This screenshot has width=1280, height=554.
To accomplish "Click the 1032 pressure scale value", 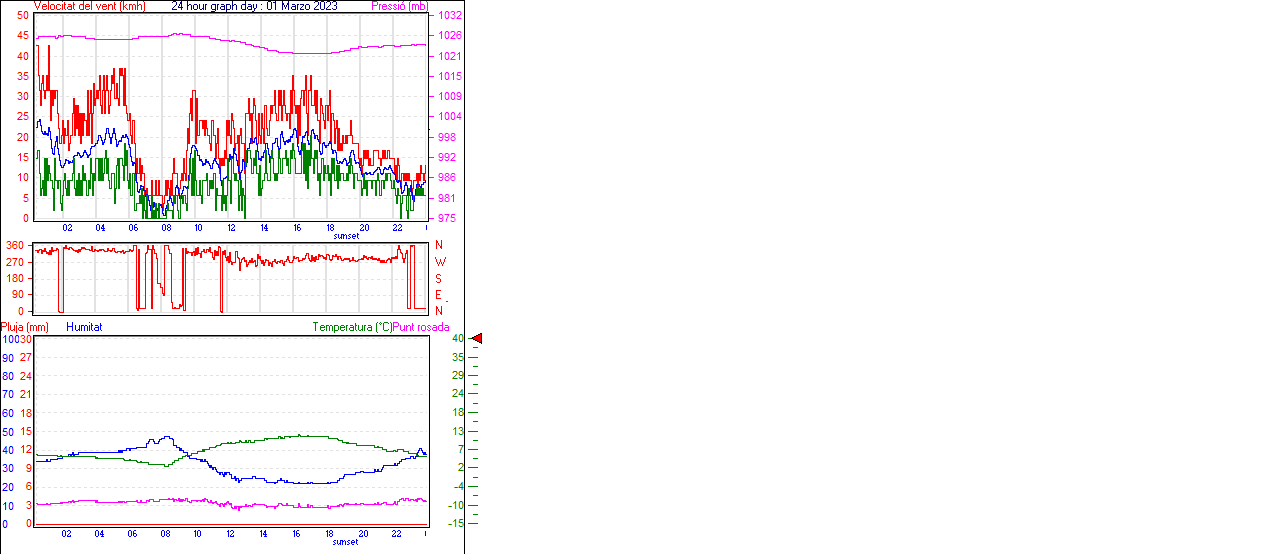I will (x=449, y=16).
